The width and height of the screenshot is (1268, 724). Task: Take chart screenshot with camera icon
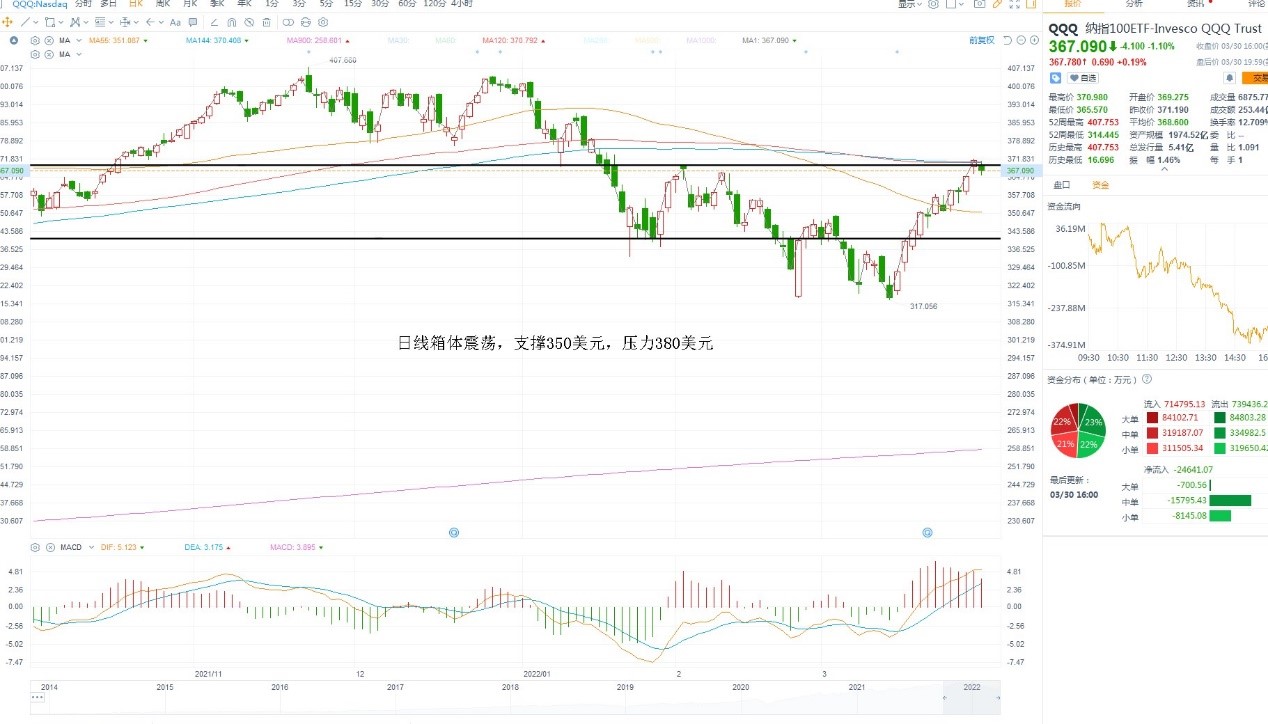pos(979,4)
